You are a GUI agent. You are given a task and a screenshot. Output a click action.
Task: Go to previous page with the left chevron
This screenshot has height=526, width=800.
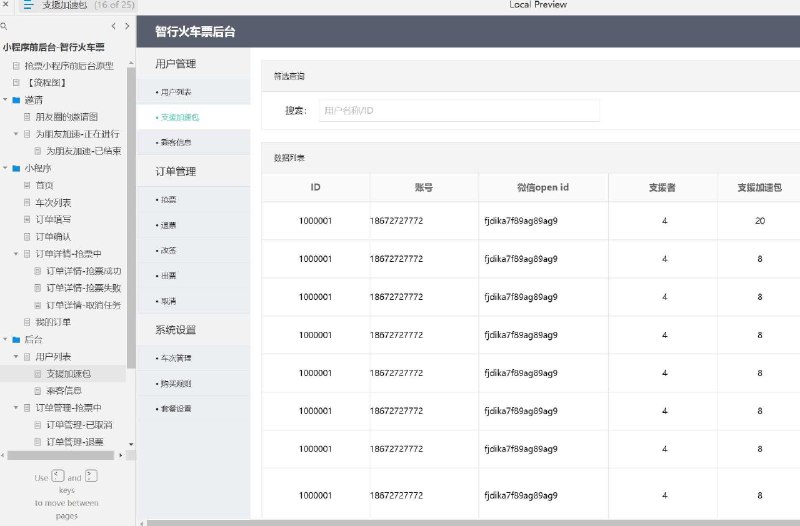click(x=113, y=26)
